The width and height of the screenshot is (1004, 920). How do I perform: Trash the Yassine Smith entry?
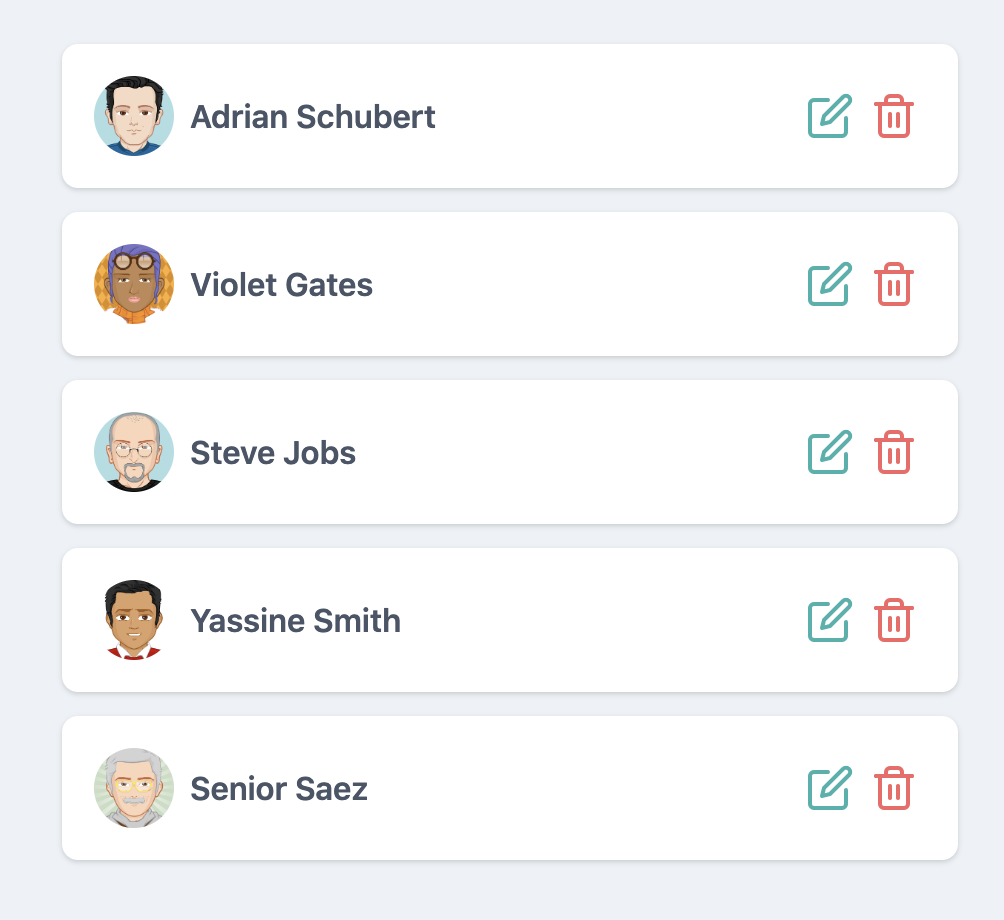pyautogui.click(x=894, y=620)
